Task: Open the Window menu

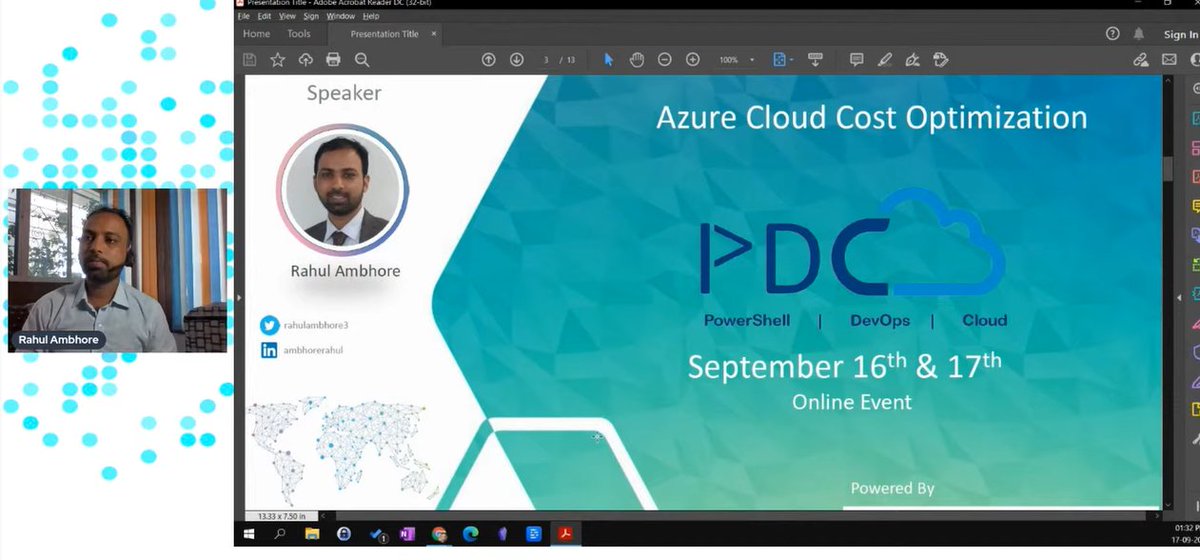Action: pos(340,16)
